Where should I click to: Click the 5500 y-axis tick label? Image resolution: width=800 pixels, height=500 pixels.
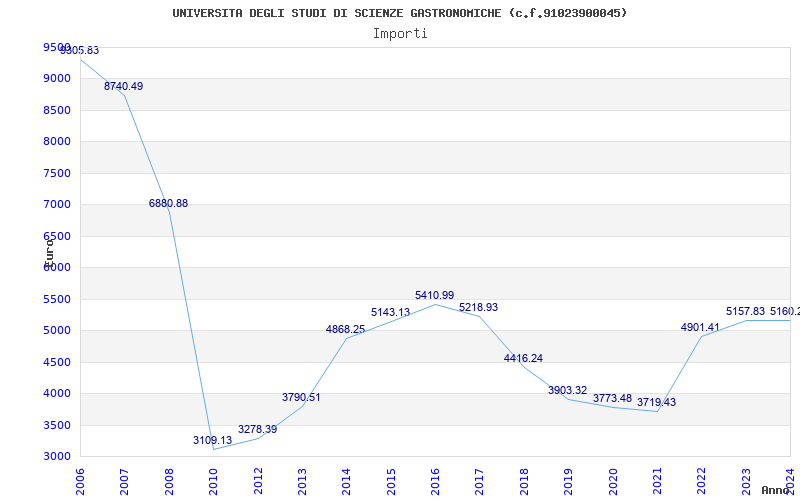click(57, 299)
